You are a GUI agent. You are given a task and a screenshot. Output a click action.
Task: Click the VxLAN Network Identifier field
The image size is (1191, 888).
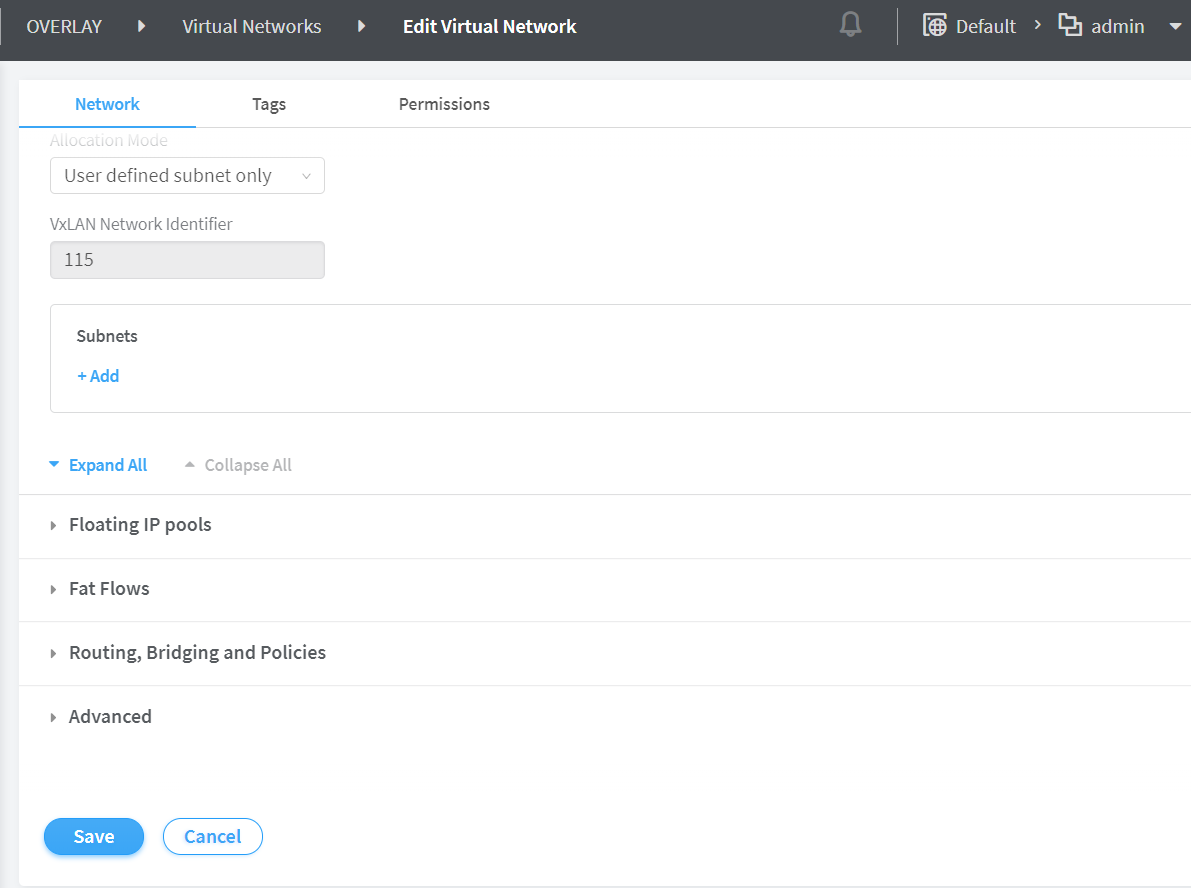tap(187, 260)
